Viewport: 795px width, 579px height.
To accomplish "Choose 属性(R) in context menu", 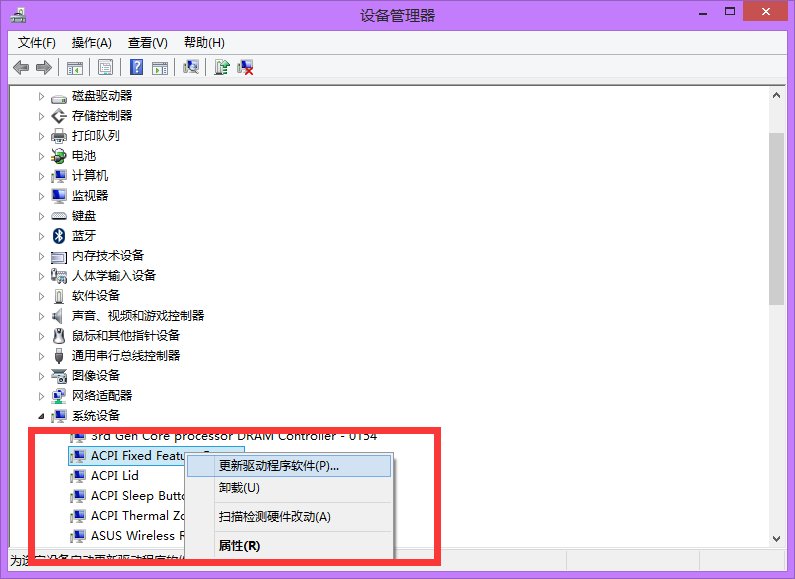I will (x=289, y=546).
